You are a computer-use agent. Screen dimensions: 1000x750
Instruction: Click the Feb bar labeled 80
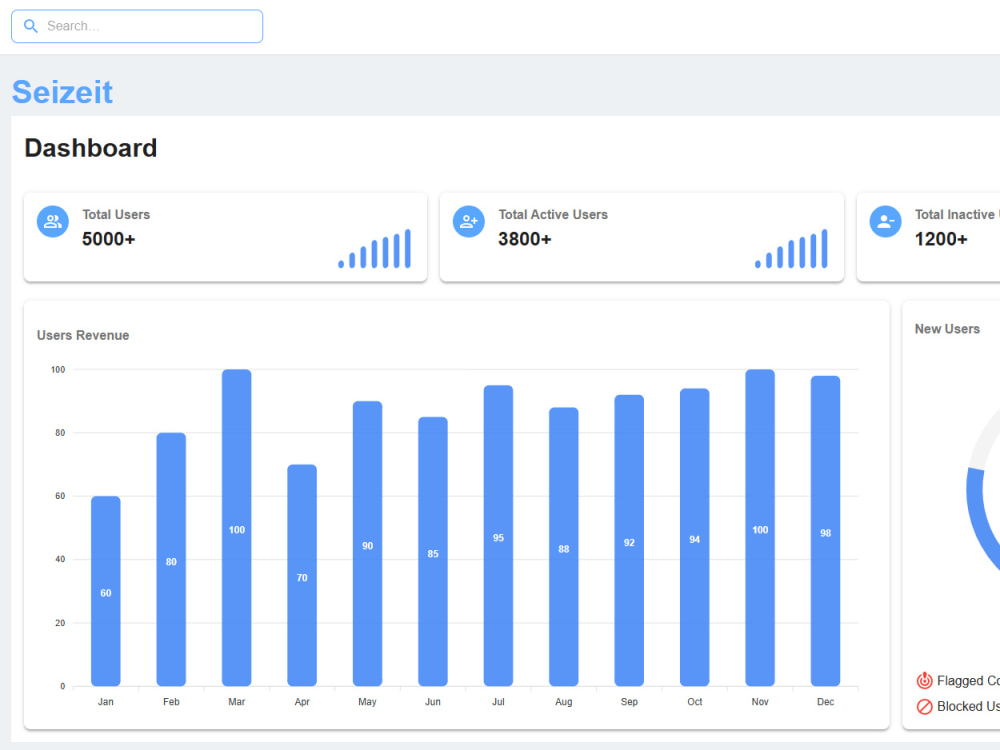(171, 559)
